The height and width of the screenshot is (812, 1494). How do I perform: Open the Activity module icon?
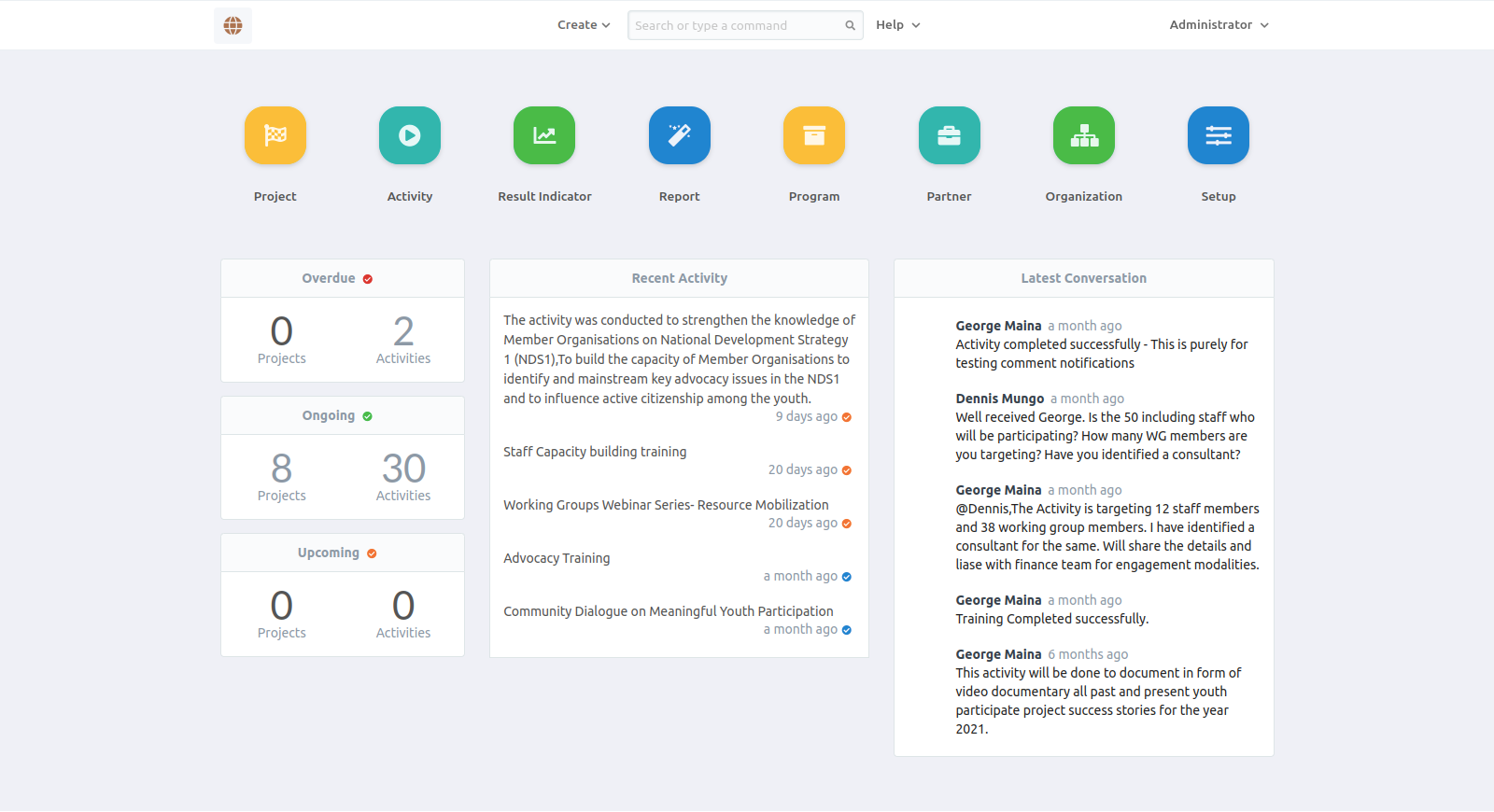click(x=410, y=135)
